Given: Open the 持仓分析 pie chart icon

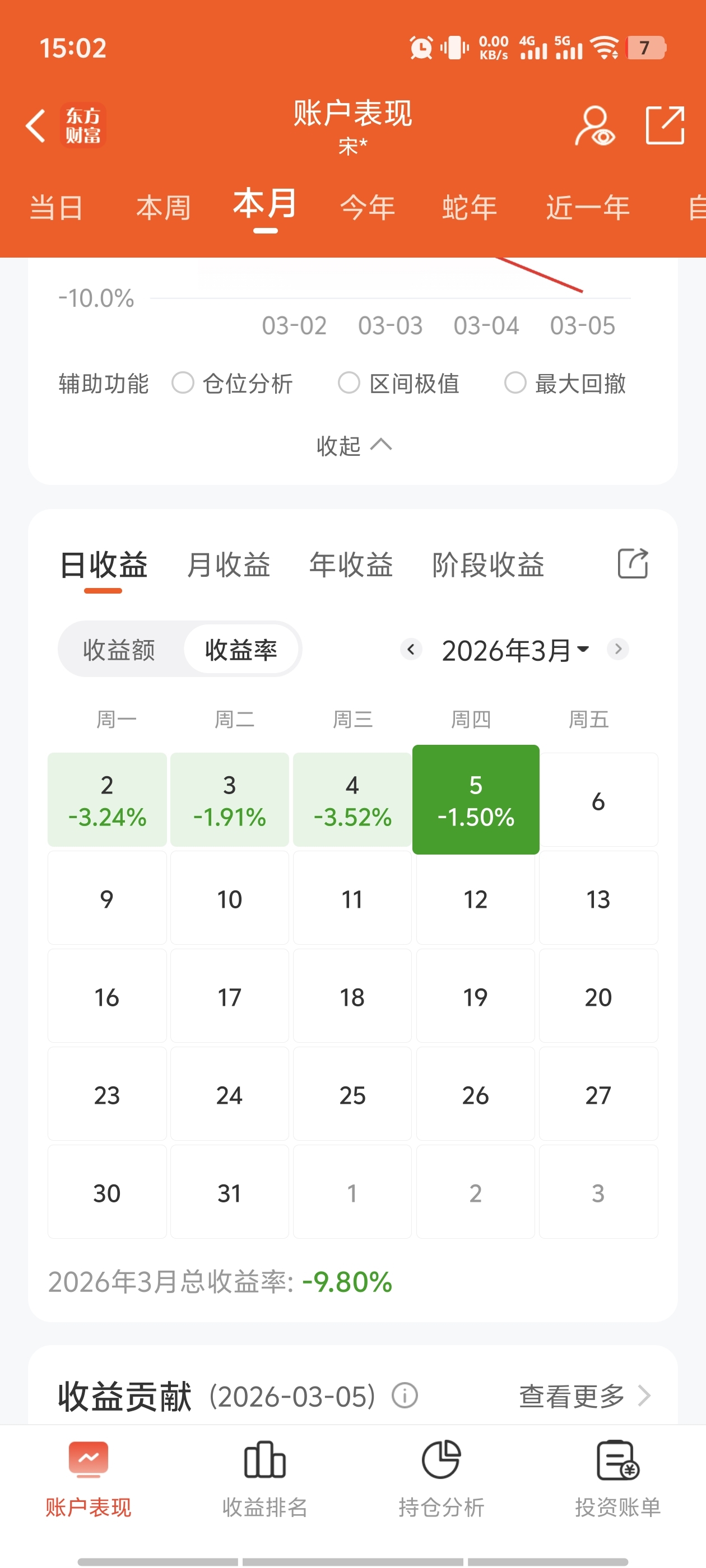Looking at the screenshot, I should pos(441,1460).
